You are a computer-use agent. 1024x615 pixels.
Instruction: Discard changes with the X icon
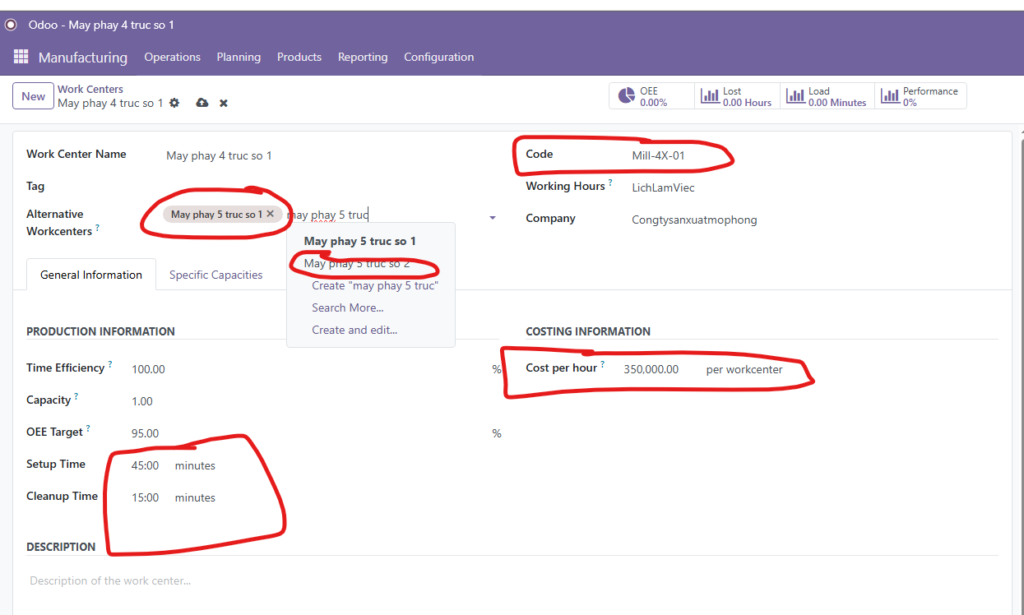[224, 103]
